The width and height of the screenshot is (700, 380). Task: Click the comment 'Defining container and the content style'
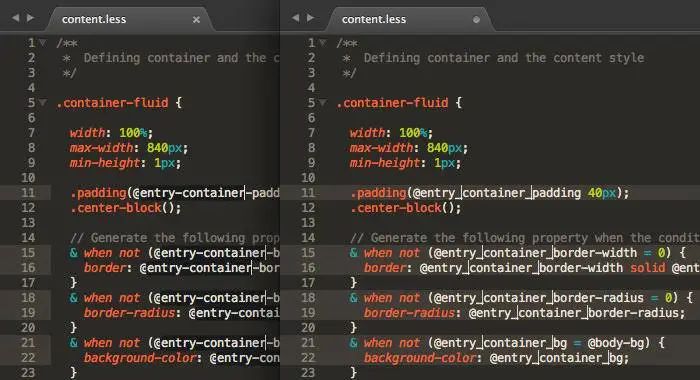click(x=504, y=58)
